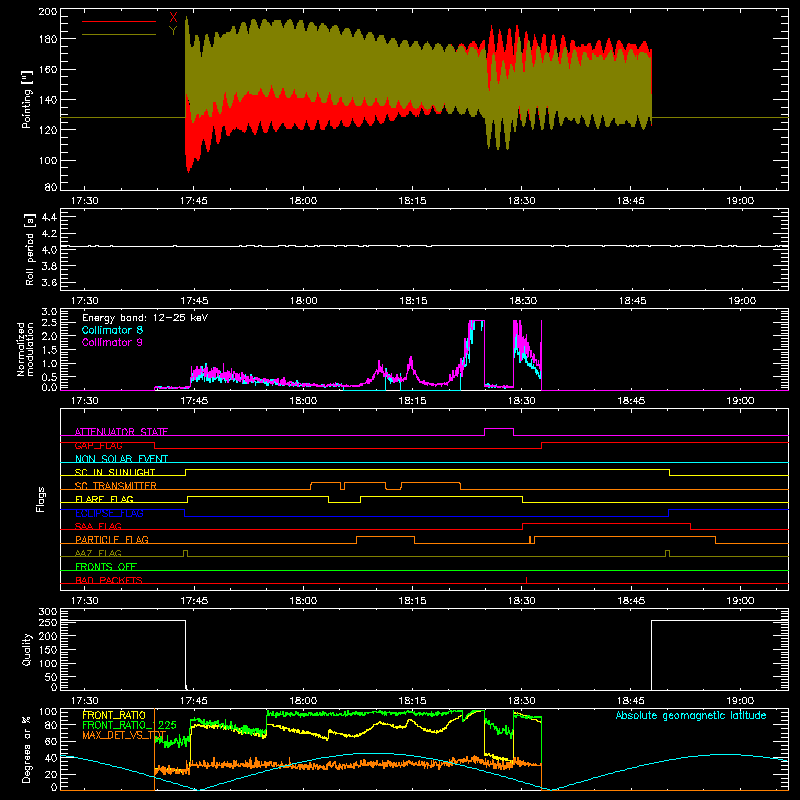This screenshot has height=800, width=800.
Task: Click the ATTENUATOR_STATE flag label
Action: click(121, 432)
